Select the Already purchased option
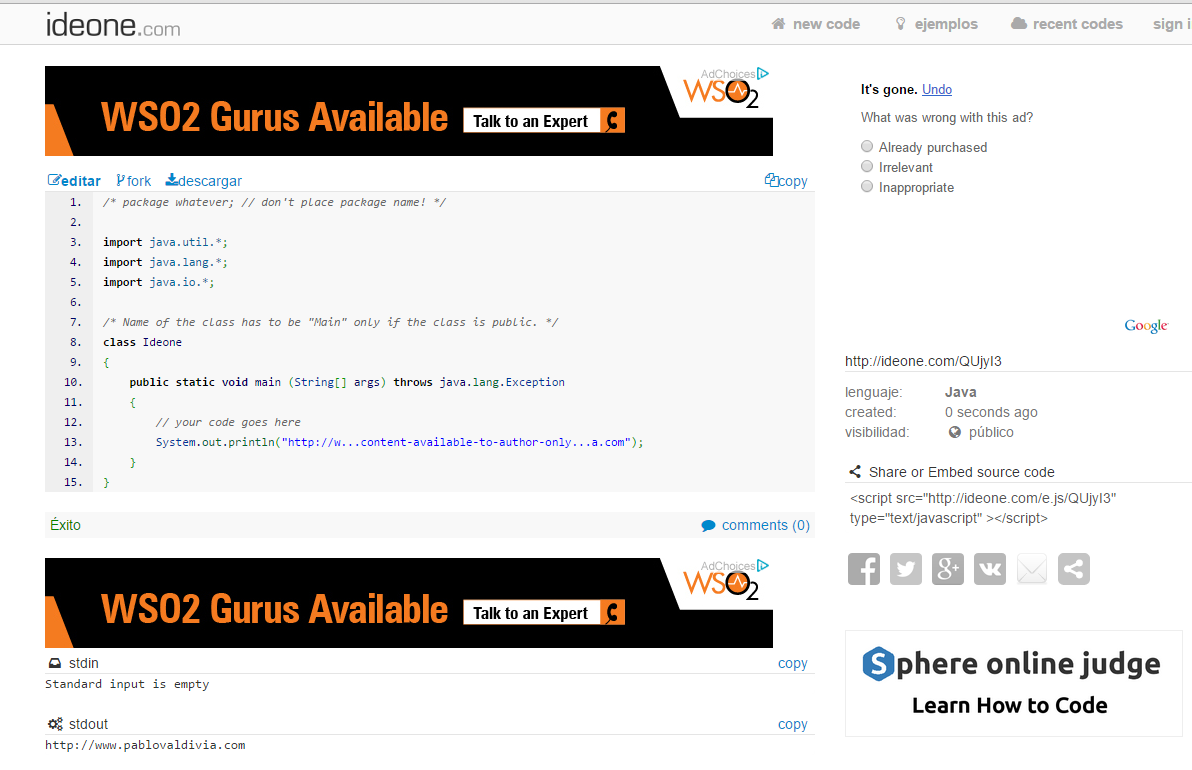The width and height of the screenshot is (1192, 770). [x=867, y=146]
